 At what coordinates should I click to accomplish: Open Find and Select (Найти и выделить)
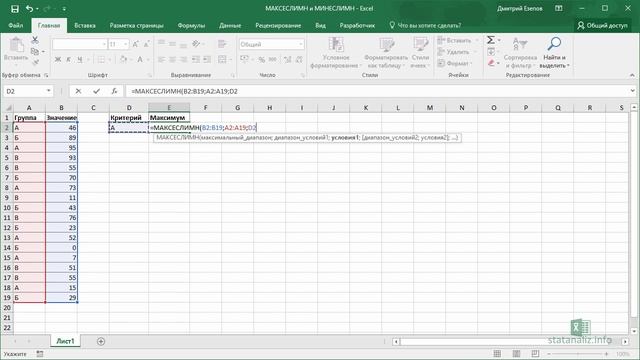(x=554, y=53)
